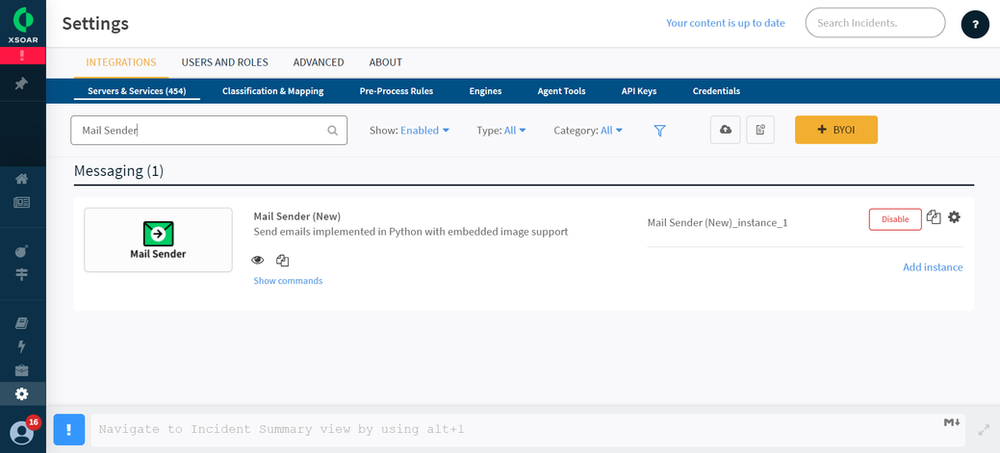Image resolution: width=1000 pixels, height=453 pixels.
Task: Click the blue exclamation button by command line
Action: click(69, 429)
